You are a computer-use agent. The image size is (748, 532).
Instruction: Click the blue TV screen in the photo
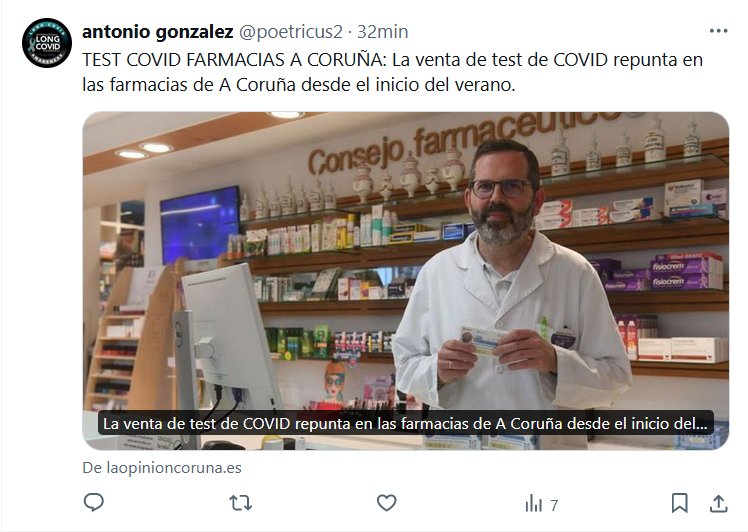tap(199, 223)
